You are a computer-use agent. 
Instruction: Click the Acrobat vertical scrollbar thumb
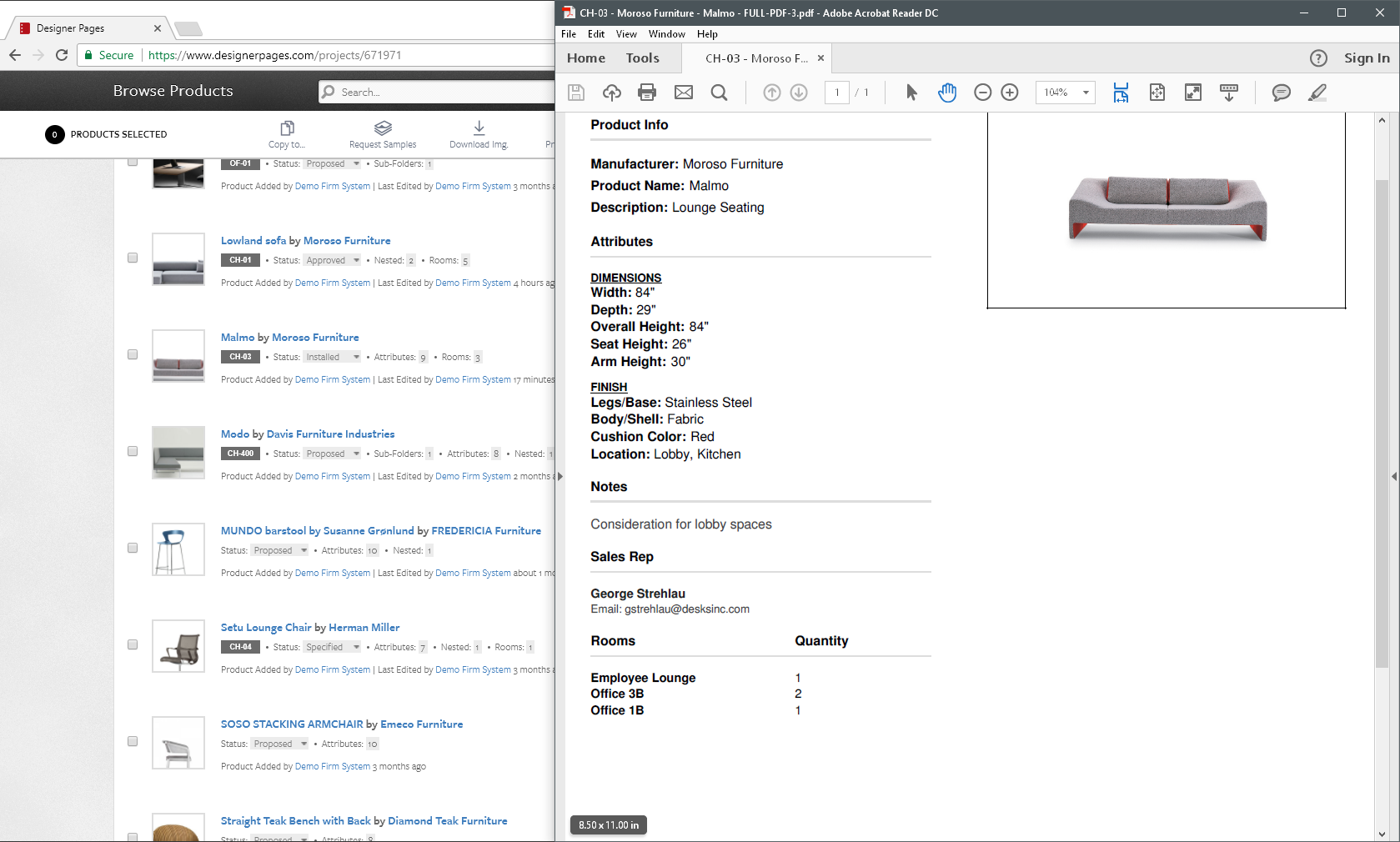[x=1382, y=424]
